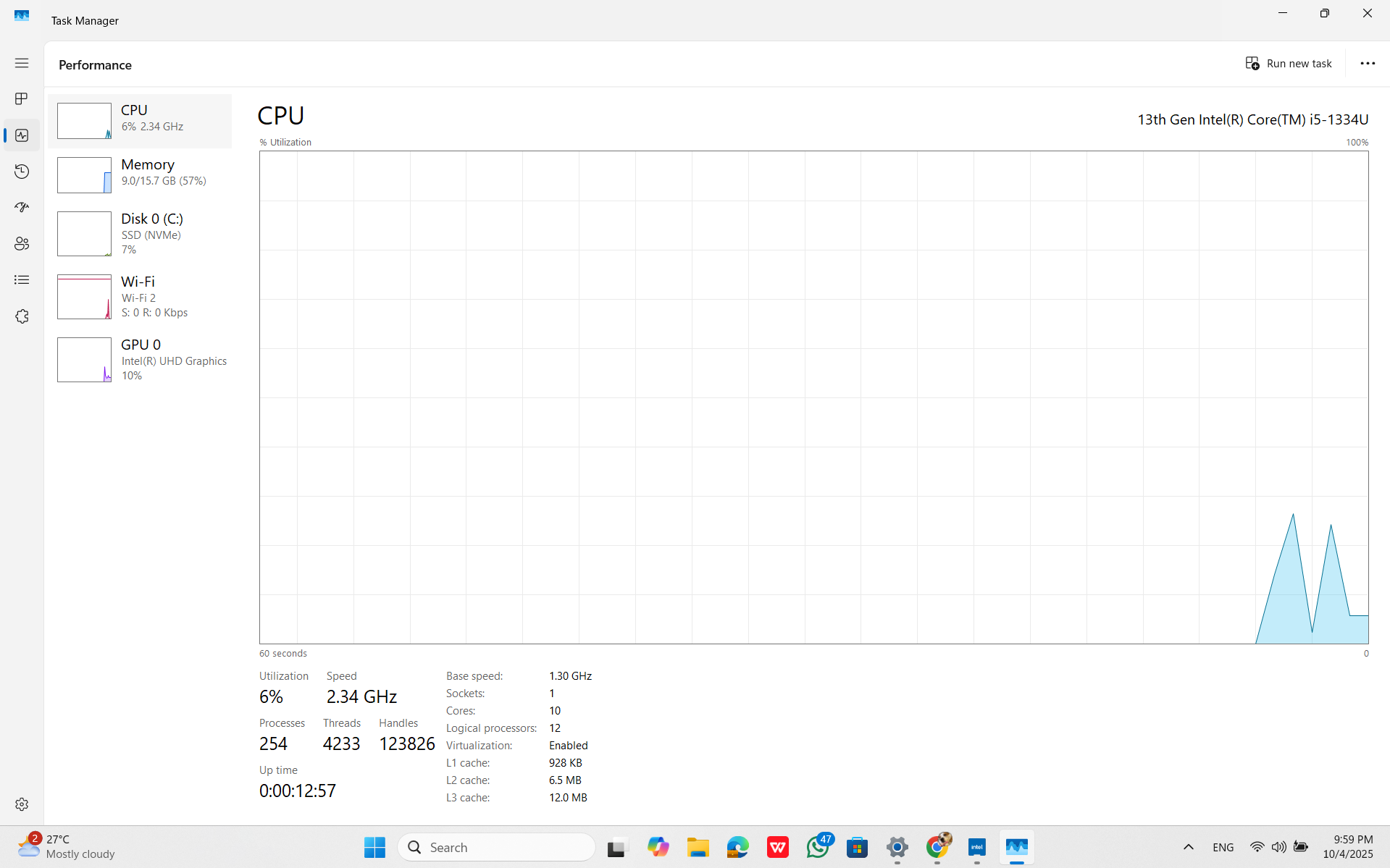Open WPS Office from the taskbar
Image resolution: width=1390 pixels, height=868 pixels.
(x=778, y=847)
